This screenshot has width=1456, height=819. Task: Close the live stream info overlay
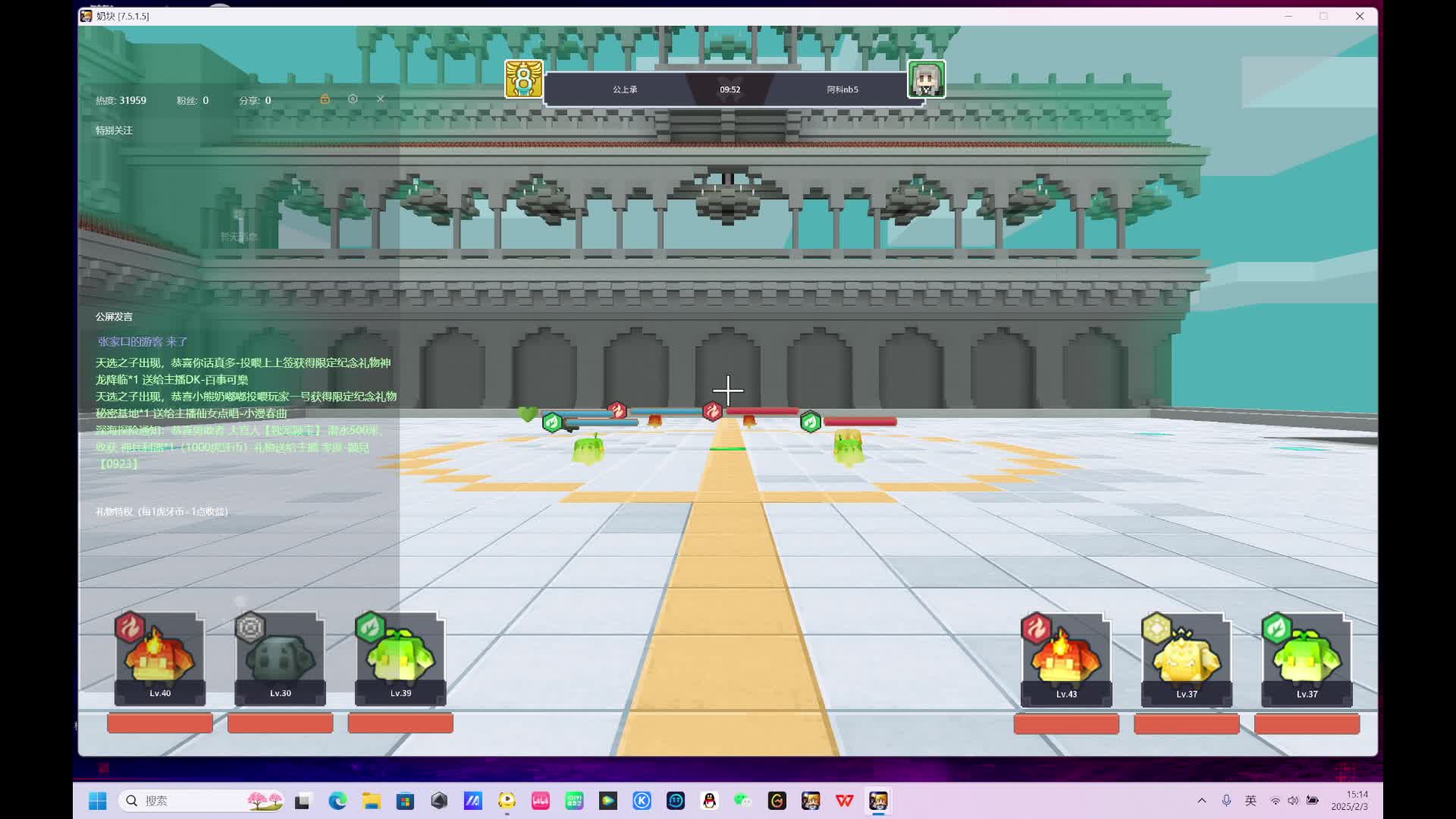[381, 99]
